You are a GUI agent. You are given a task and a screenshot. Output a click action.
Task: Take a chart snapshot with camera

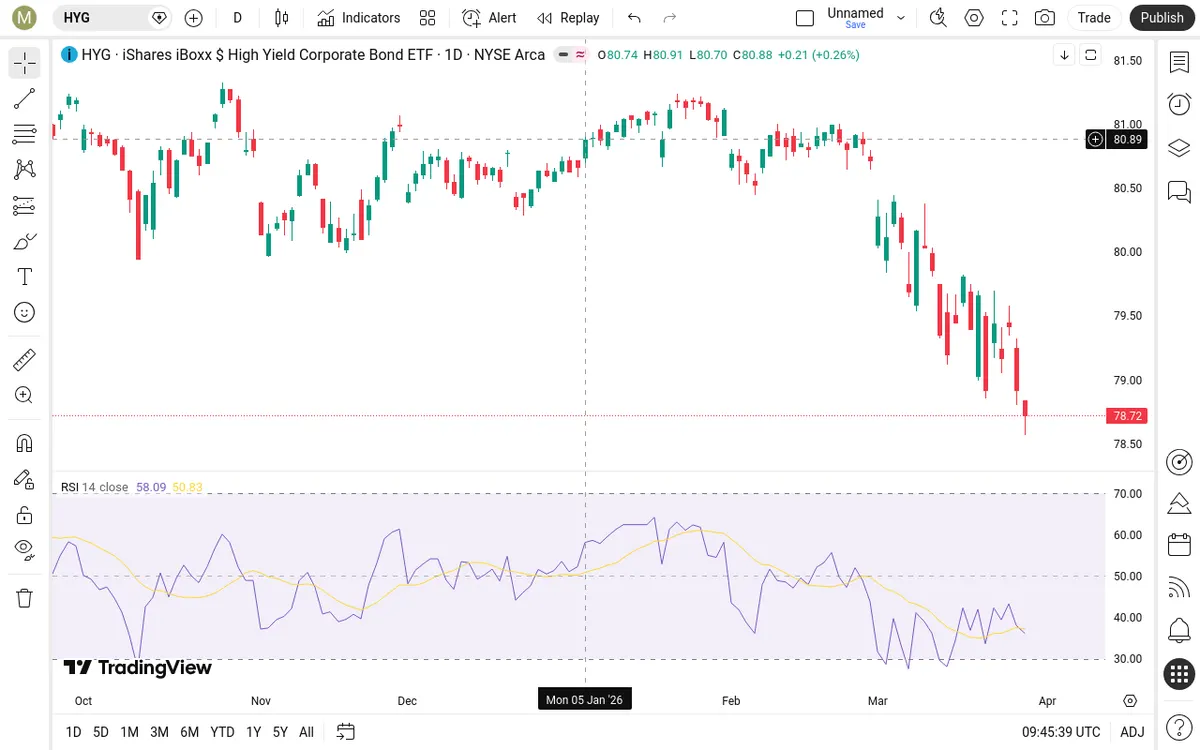tap(1045, 18)
